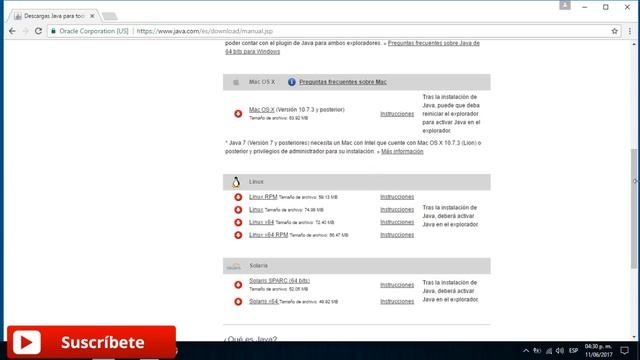This screenshot has width=640, height=360.
Task: Open the taskbar volume icon
Action: [x=560, y=351]
